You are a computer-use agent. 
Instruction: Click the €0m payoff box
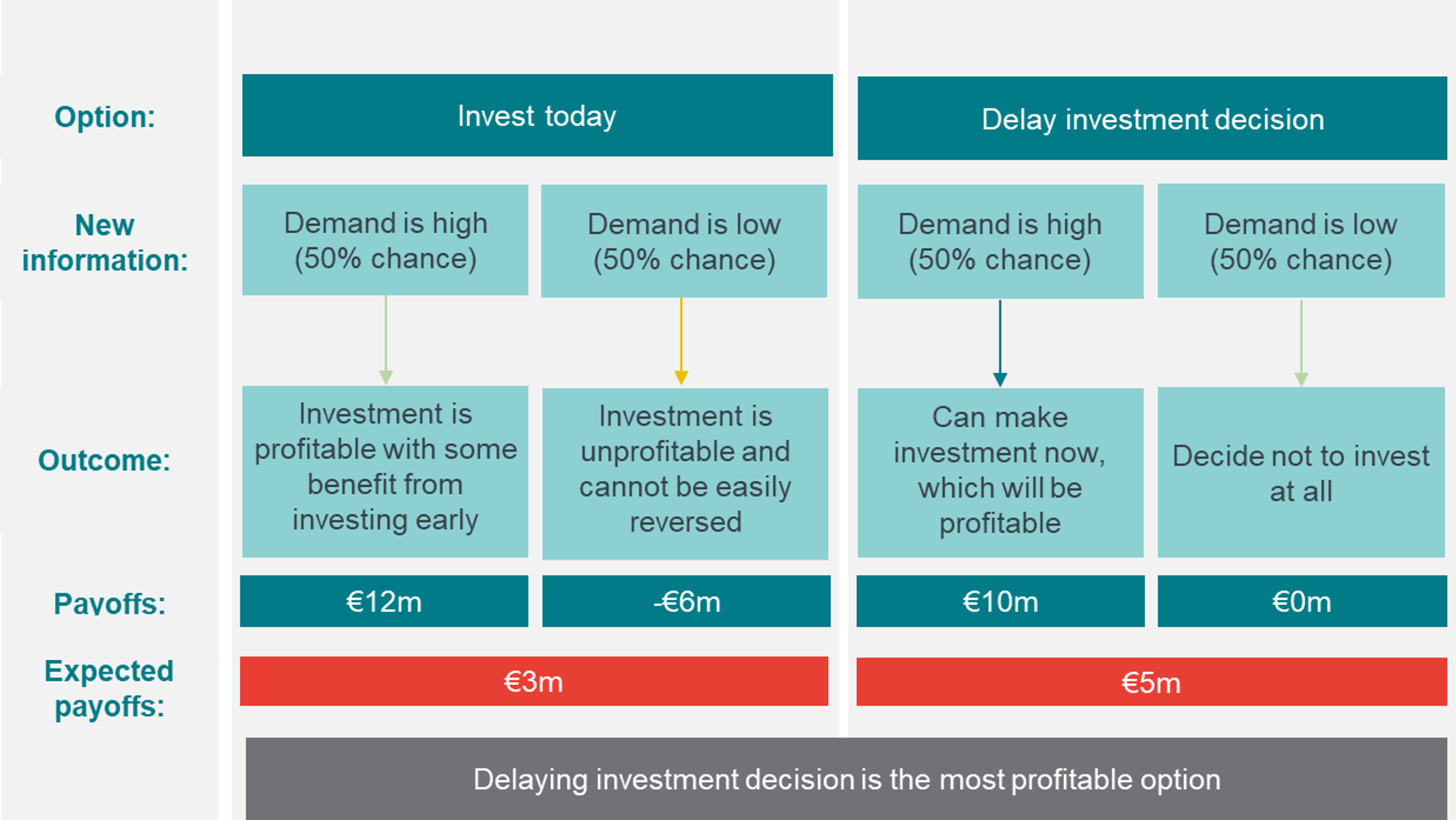(x=1302, y=601)
